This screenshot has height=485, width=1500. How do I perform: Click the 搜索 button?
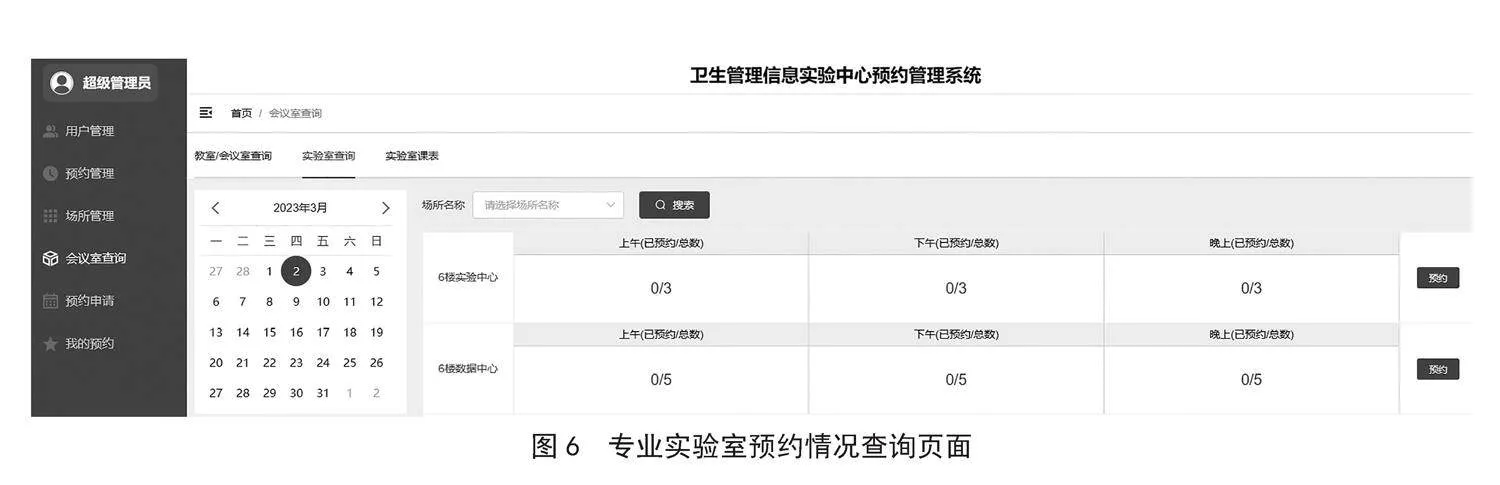point(674,205)
